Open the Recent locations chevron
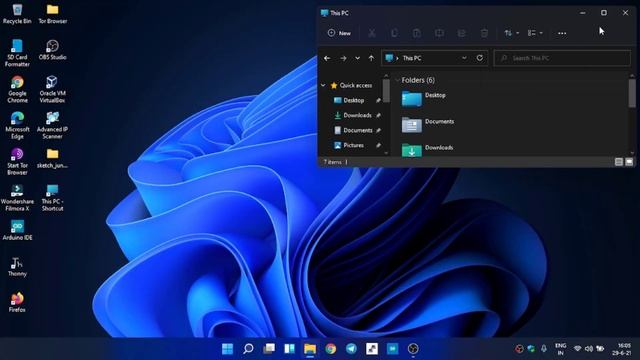The image size is (640, 360). [357, 58]
